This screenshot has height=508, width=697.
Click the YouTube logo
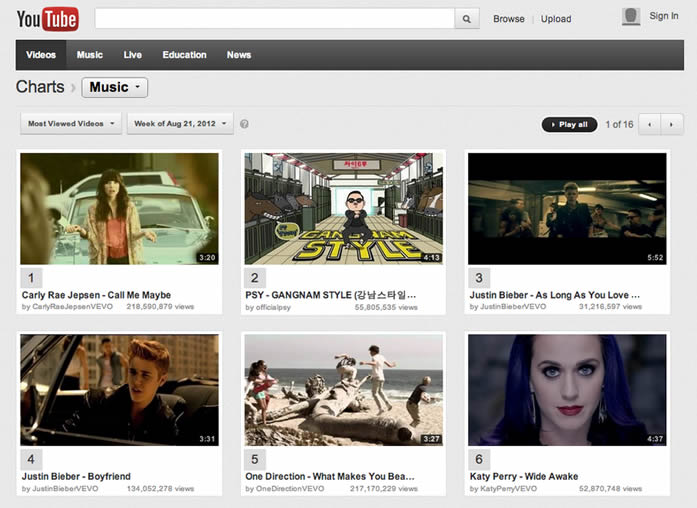click(48, 19)
